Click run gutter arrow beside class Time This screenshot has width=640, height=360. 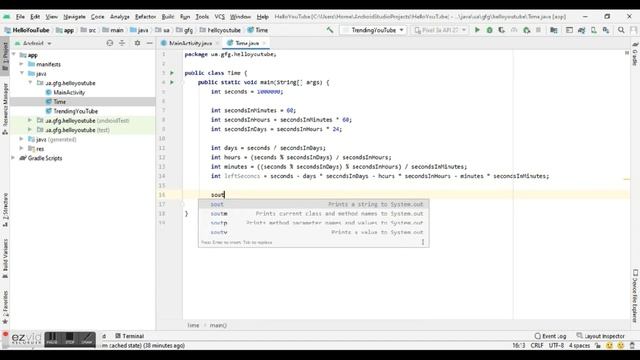pyautogui.click(x=172, y=73)
